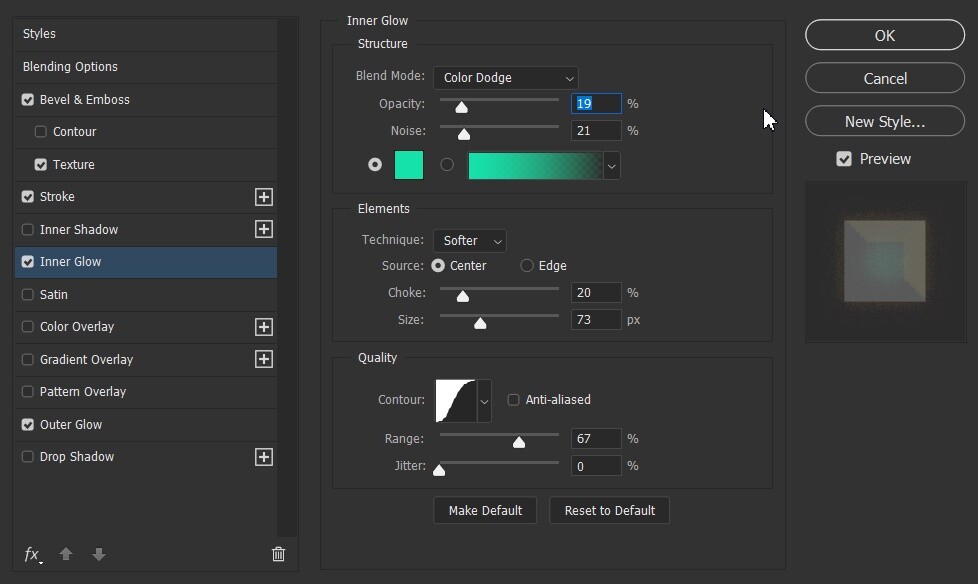The image size is (978, 584).
Task: Add another Stroke with plus icon
Action: 264,197
